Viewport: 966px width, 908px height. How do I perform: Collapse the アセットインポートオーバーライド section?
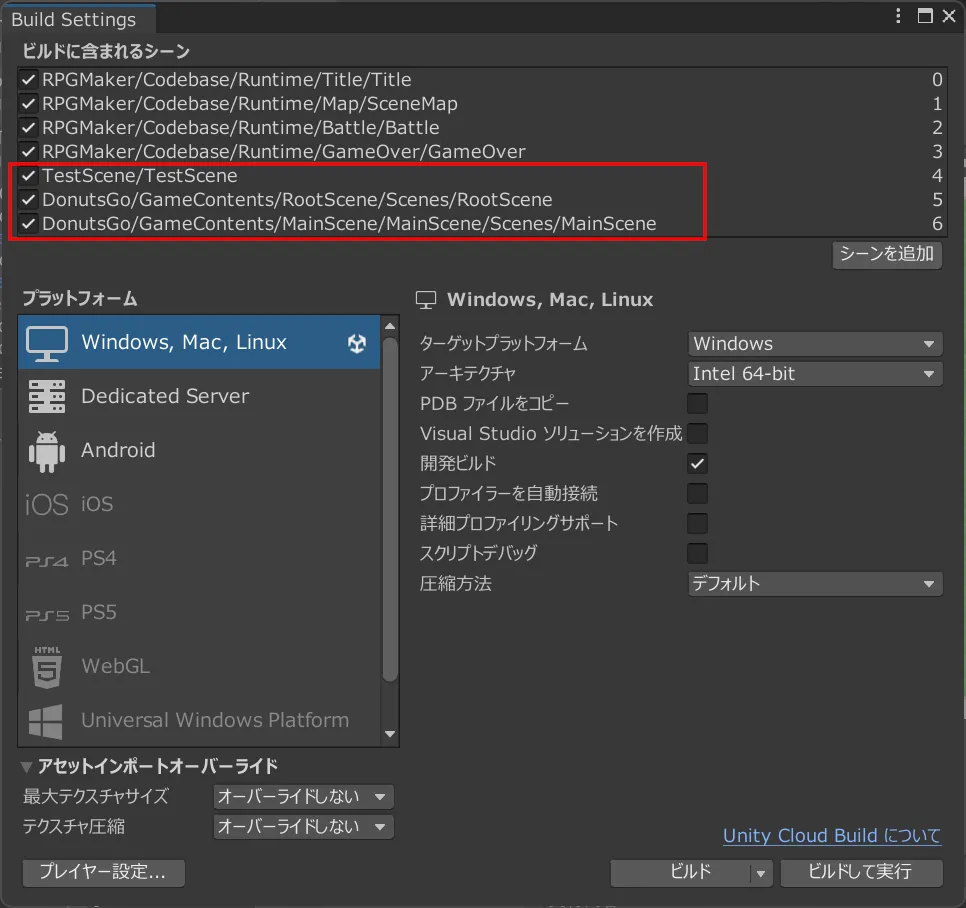27,767
